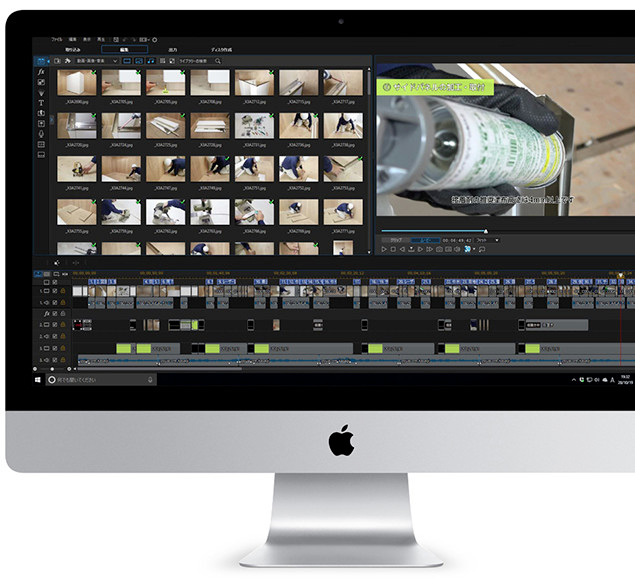The image size is (635, 580).
Task: Click the Play button in preview controls
Action: (x=384, y=249)
